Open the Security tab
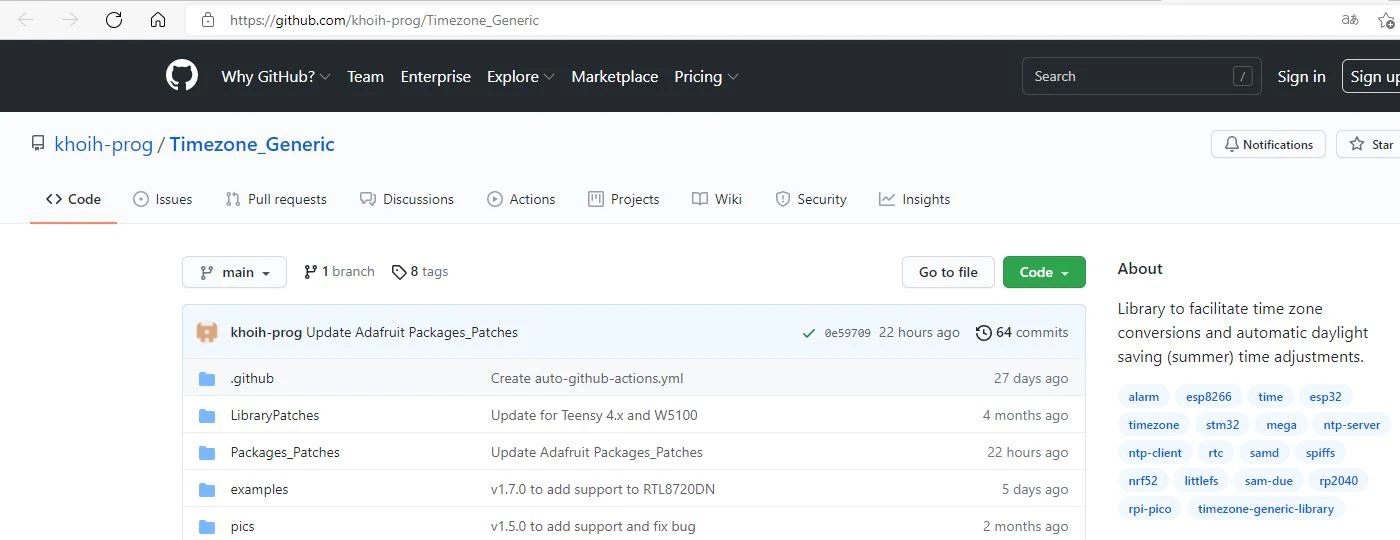This screenshot has height=540, width=1400. click(x=811, y=199)
